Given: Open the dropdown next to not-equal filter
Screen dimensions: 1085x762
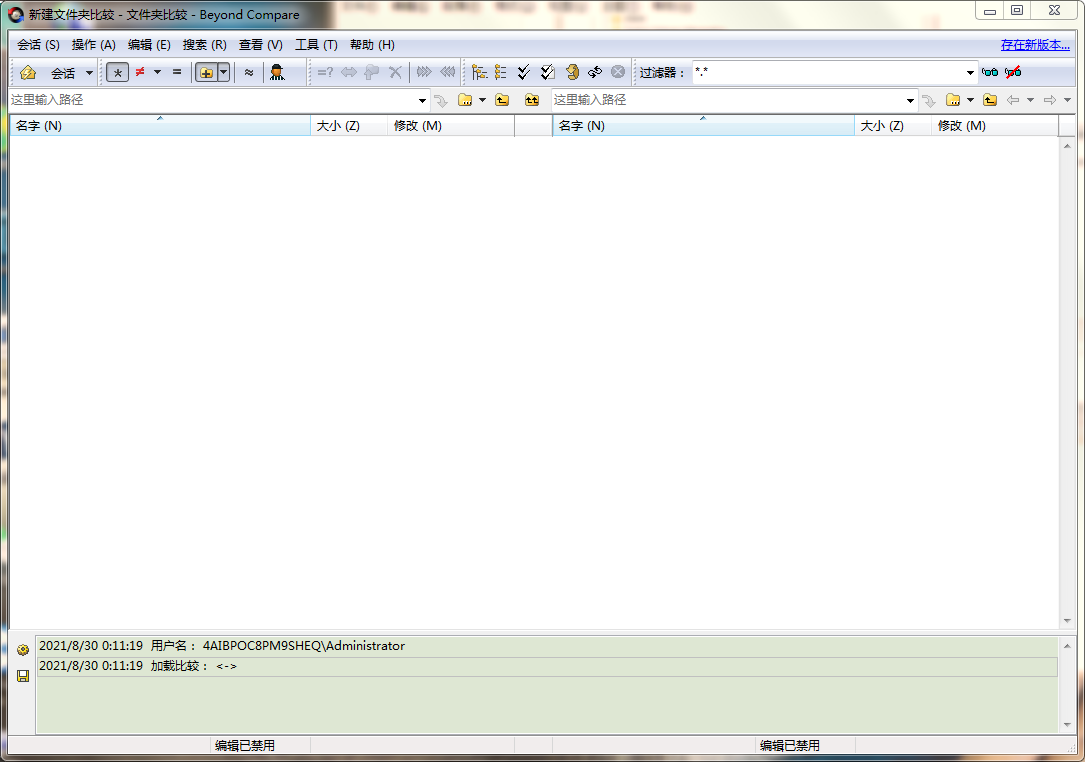Looking at the screenshot, I should point(157,72).
